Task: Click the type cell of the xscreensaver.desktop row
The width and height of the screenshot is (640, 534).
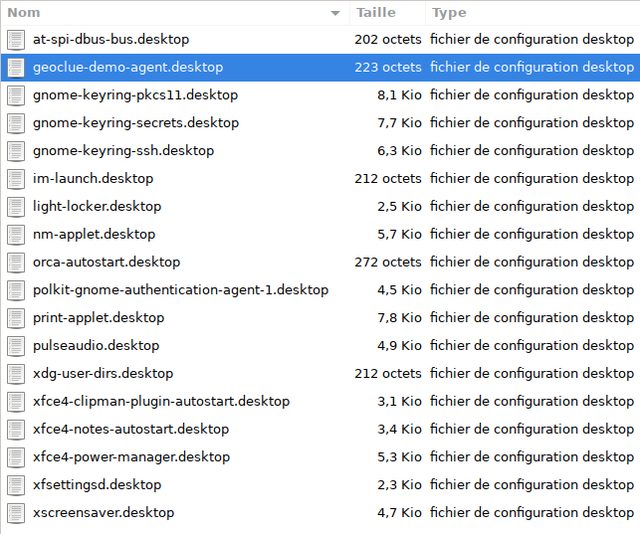Action: (x=532, y=512)
